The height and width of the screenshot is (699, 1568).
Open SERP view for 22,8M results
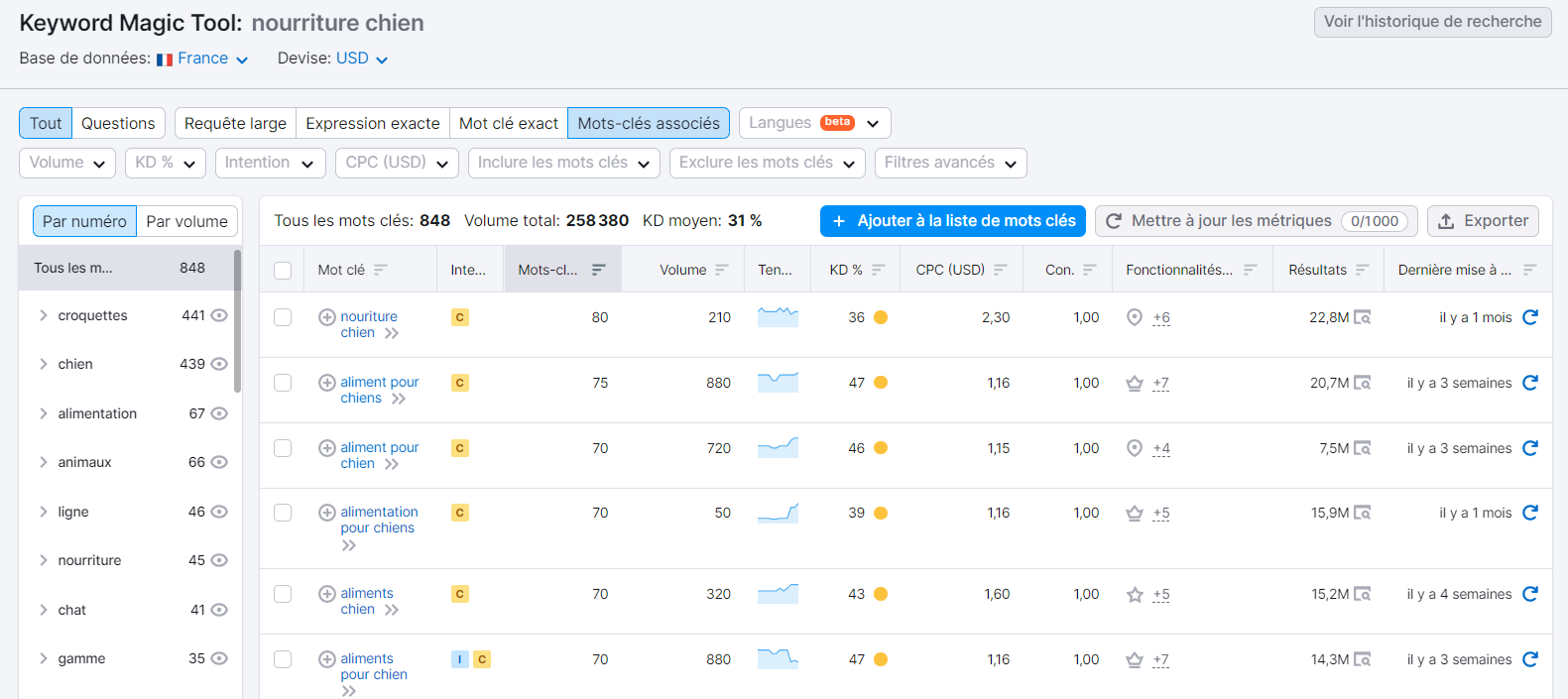(1363, 317)
